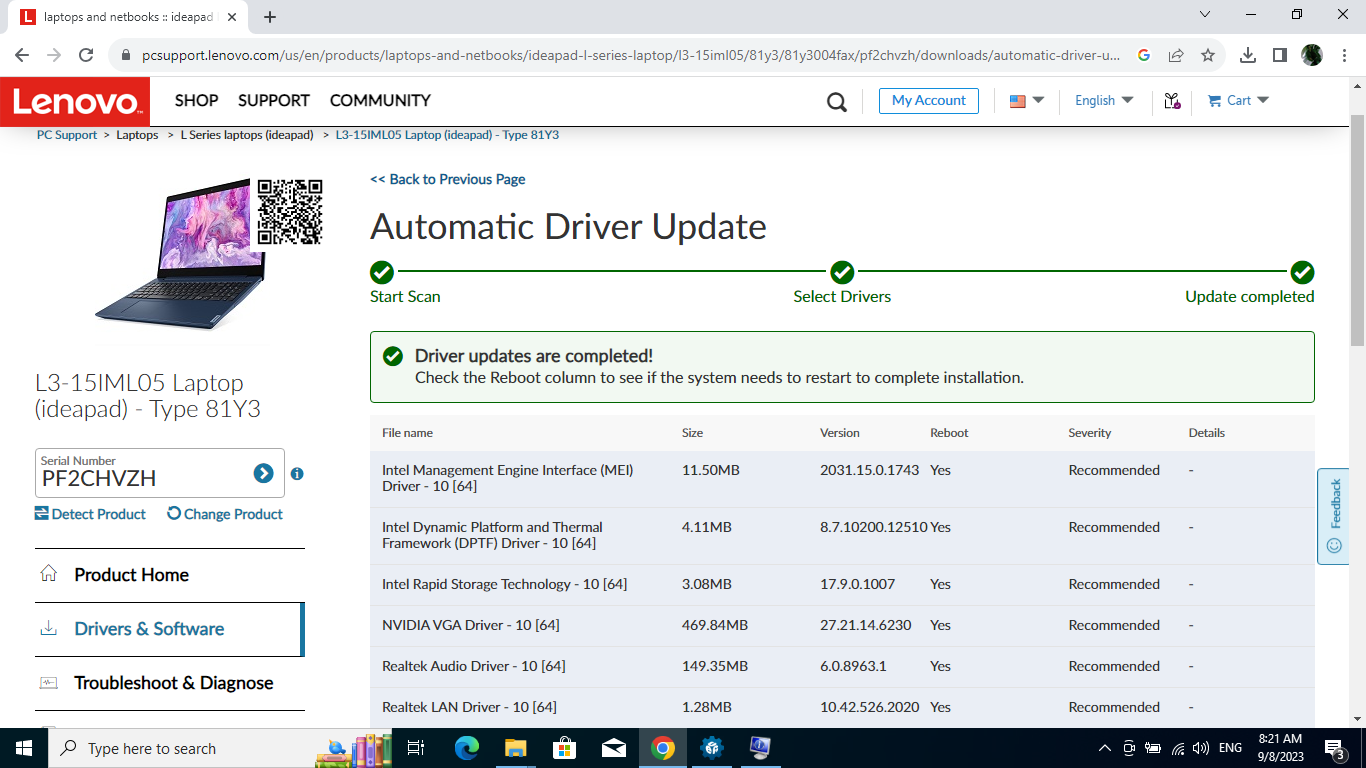This screenshot has height=768, width=1366.
Task: Click Detect Product link
Action: pos(90,514)
